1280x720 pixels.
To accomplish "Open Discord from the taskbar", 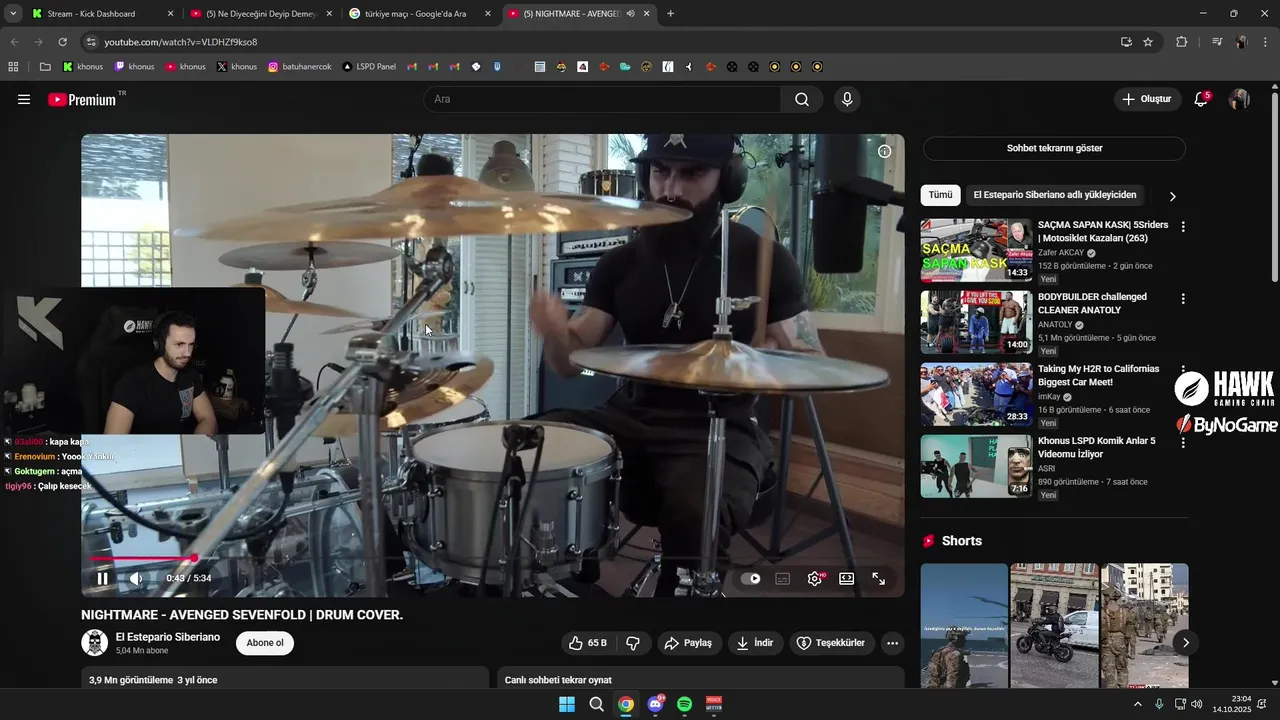I will (x=655, y=704).
